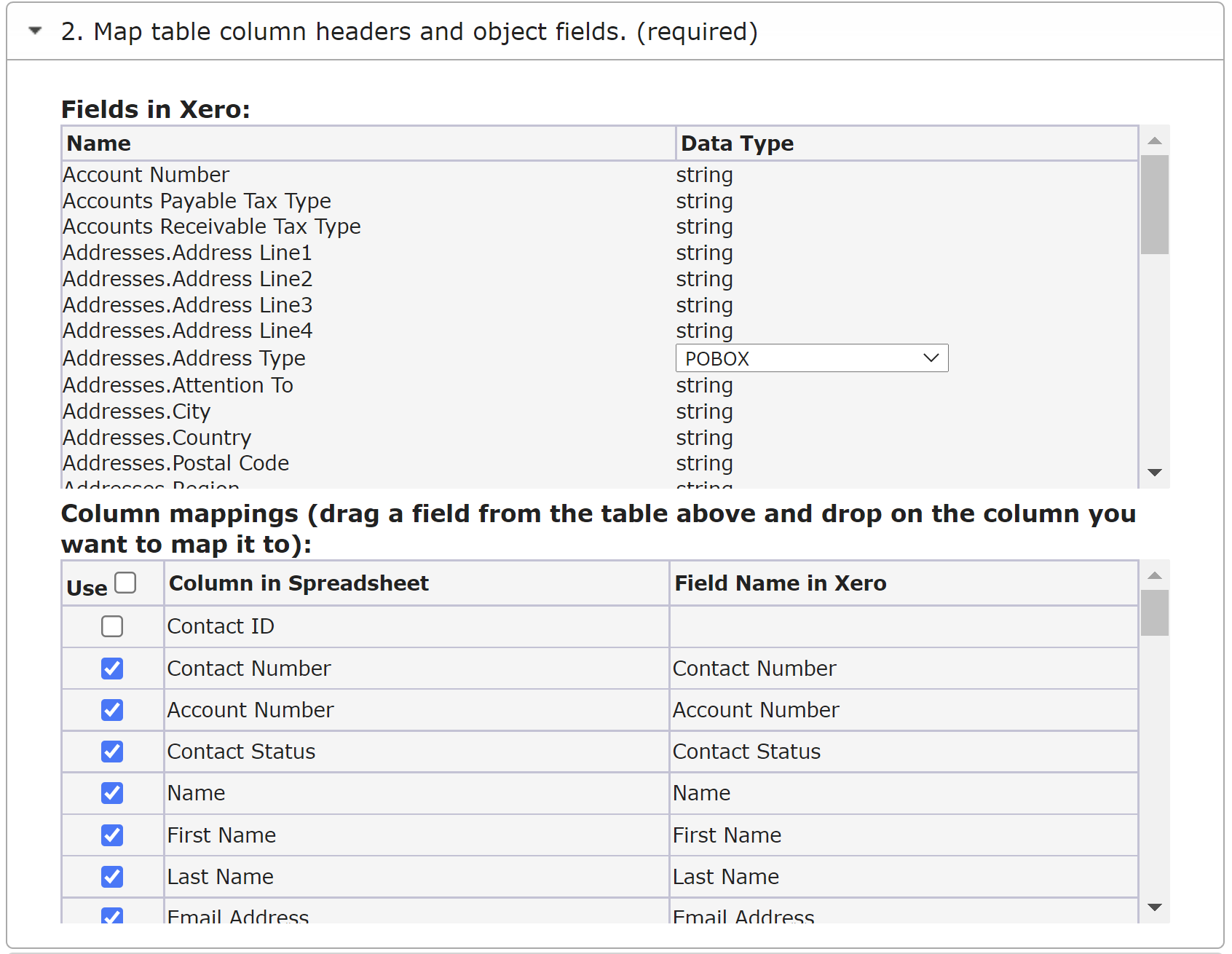Image resolution: width=1232 pixels, height=954 pixels.
Task: Uncheck the Email Address row checkbox
Action: [x=112, y=915]
